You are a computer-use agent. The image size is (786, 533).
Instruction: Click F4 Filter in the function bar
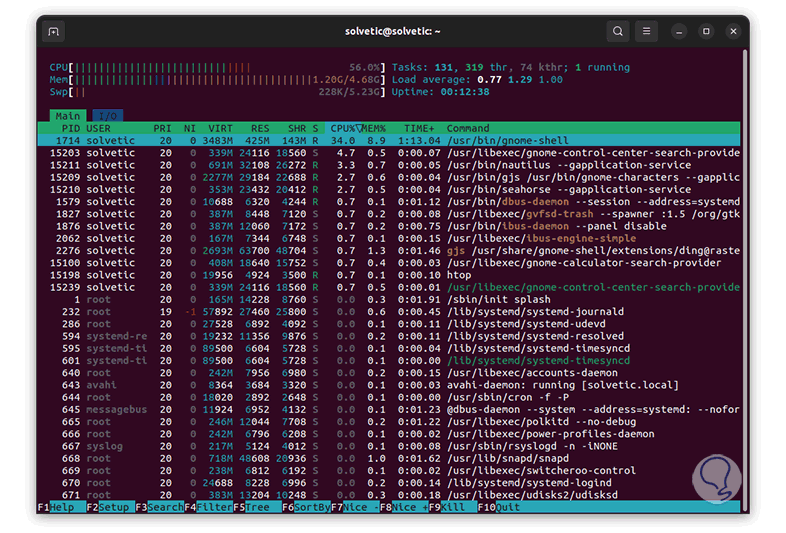209,507
